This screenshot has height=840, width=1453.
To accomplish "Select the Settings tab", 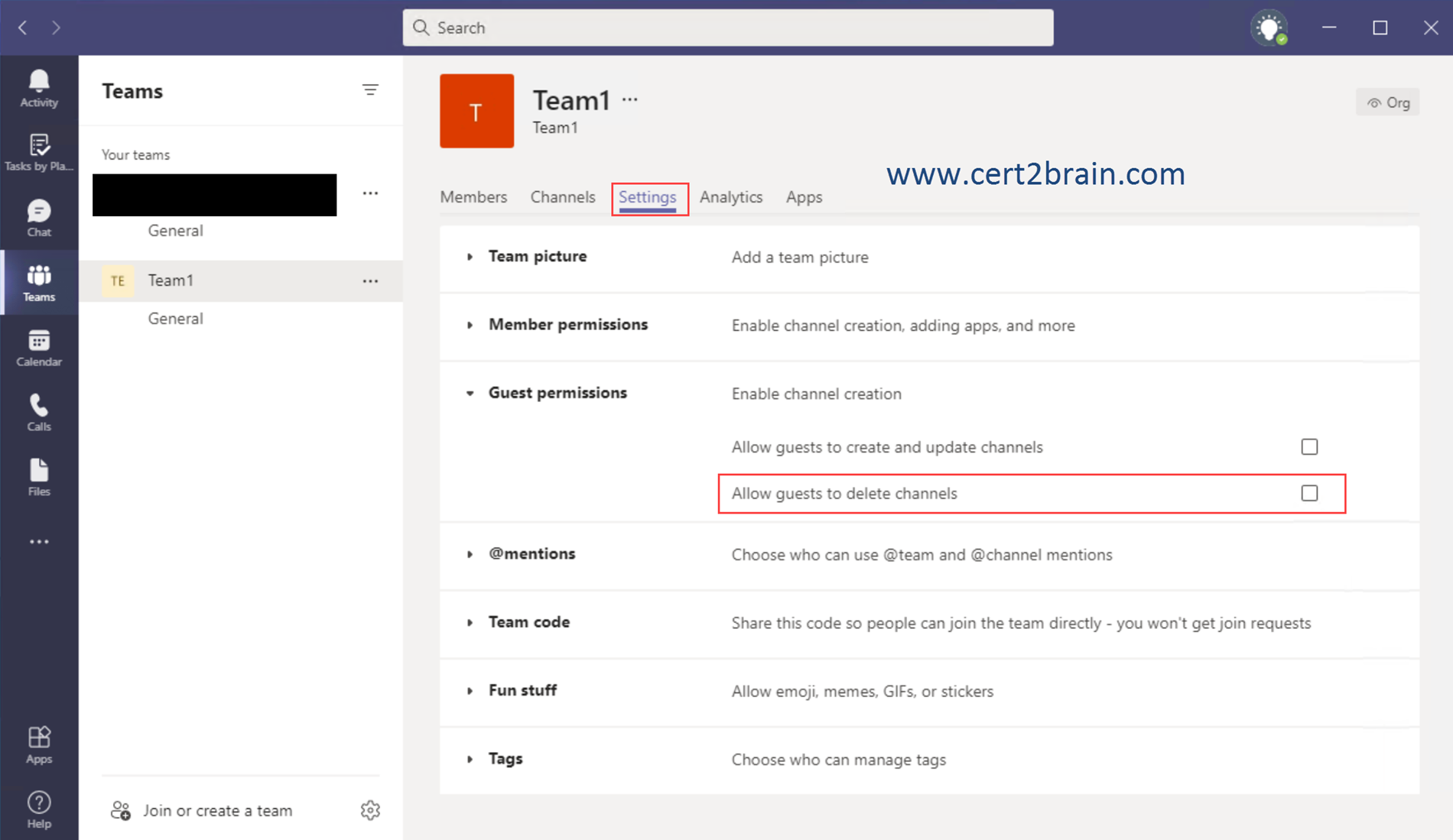I will (648, 198).
